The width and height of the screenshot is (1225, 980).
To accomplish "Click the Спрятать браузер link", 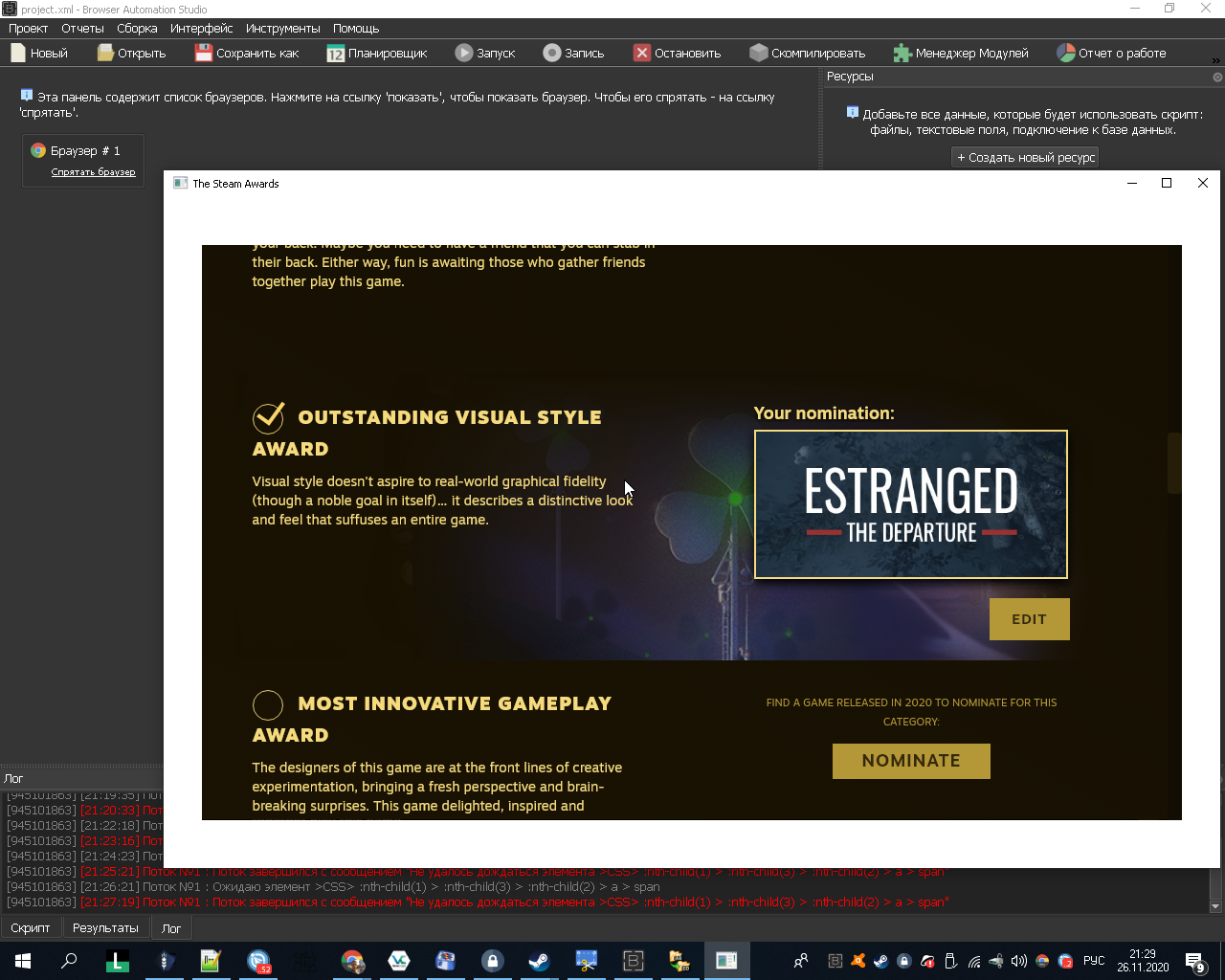I will [x=93, y=172].
